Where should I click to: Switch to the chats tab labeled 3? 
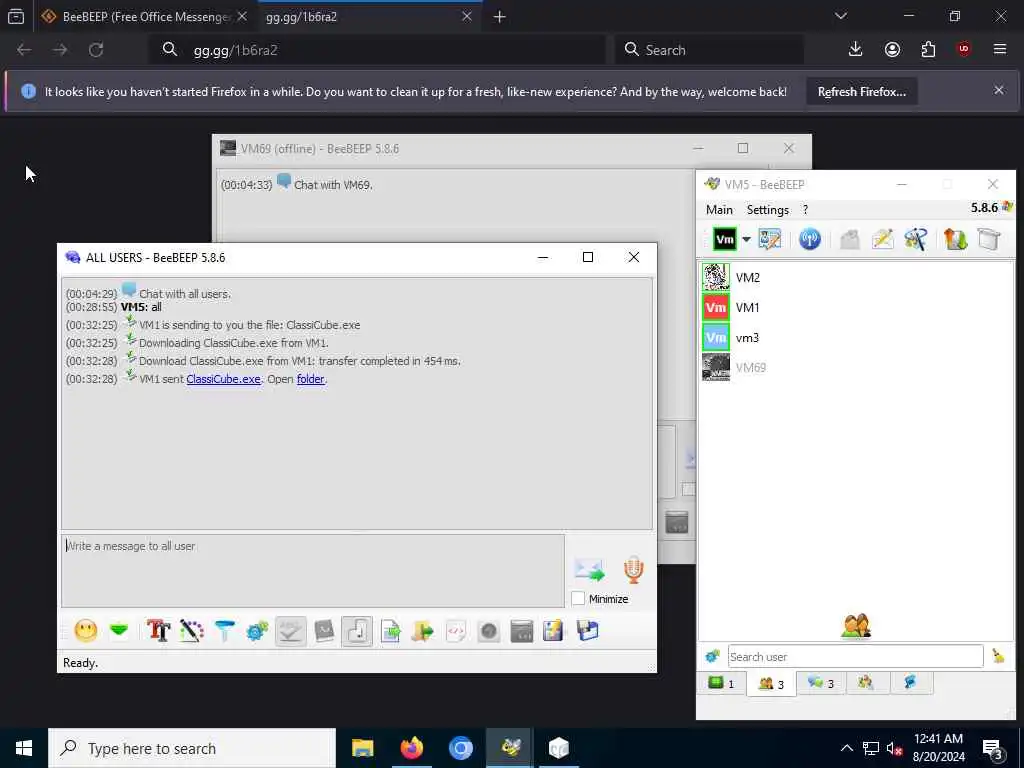[x=821, y=683]
